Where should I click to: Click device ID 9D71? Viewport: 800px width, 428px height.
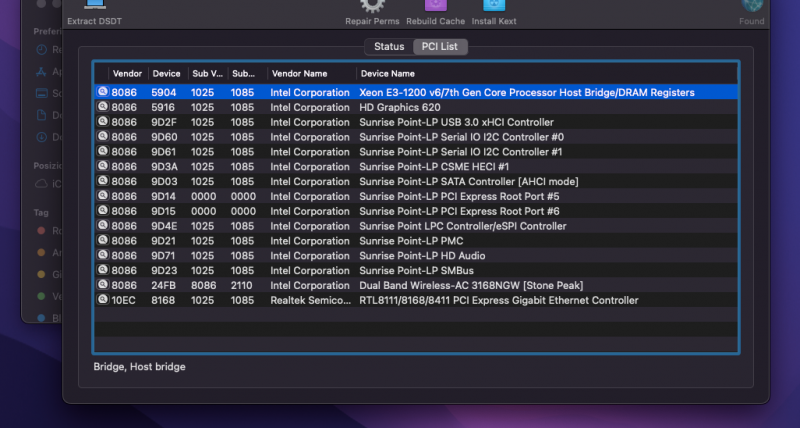[163, 256]
